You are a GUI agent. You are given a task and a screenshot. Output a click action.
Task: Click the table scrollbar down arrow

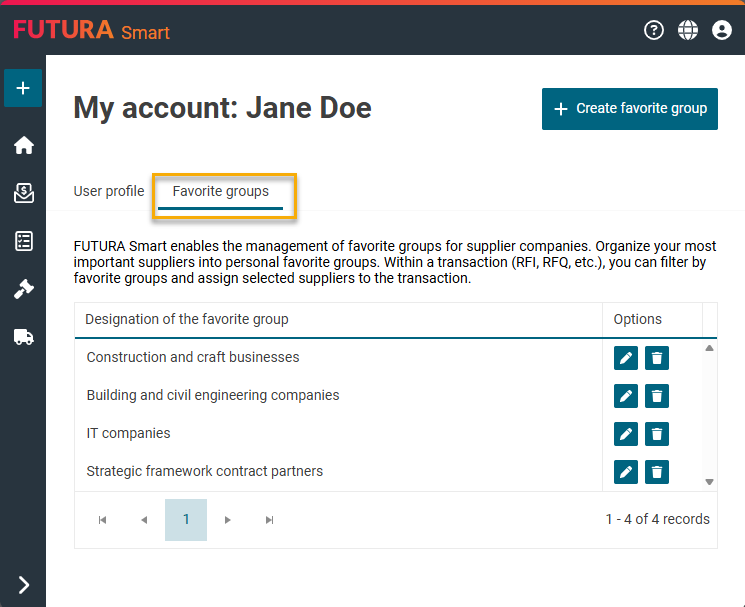[710, 482]
